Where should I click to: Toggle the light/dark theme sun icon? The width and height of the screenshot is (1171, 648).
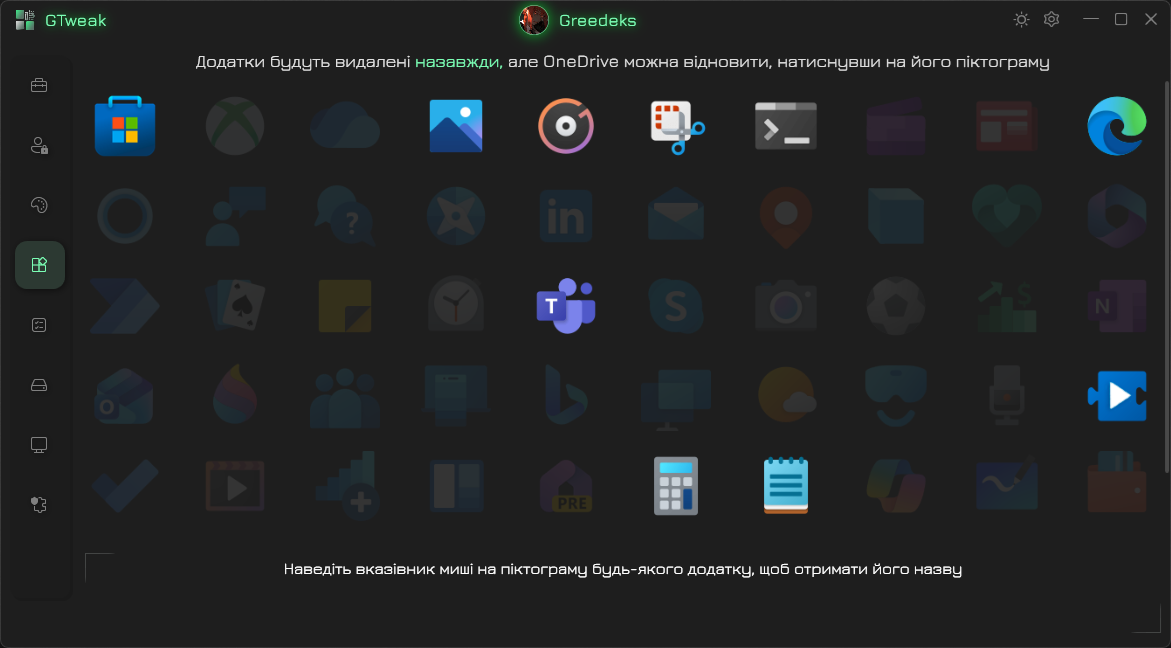1021,20
